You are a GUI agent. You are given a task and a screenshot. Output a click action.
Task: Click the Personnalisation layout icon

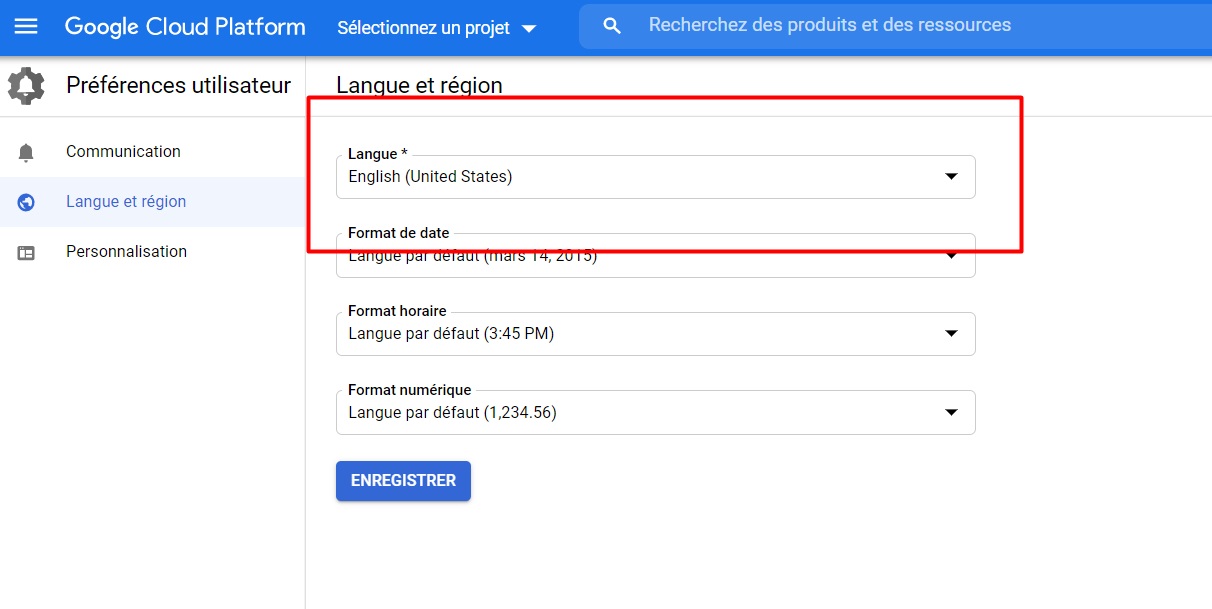click(26, 253)
